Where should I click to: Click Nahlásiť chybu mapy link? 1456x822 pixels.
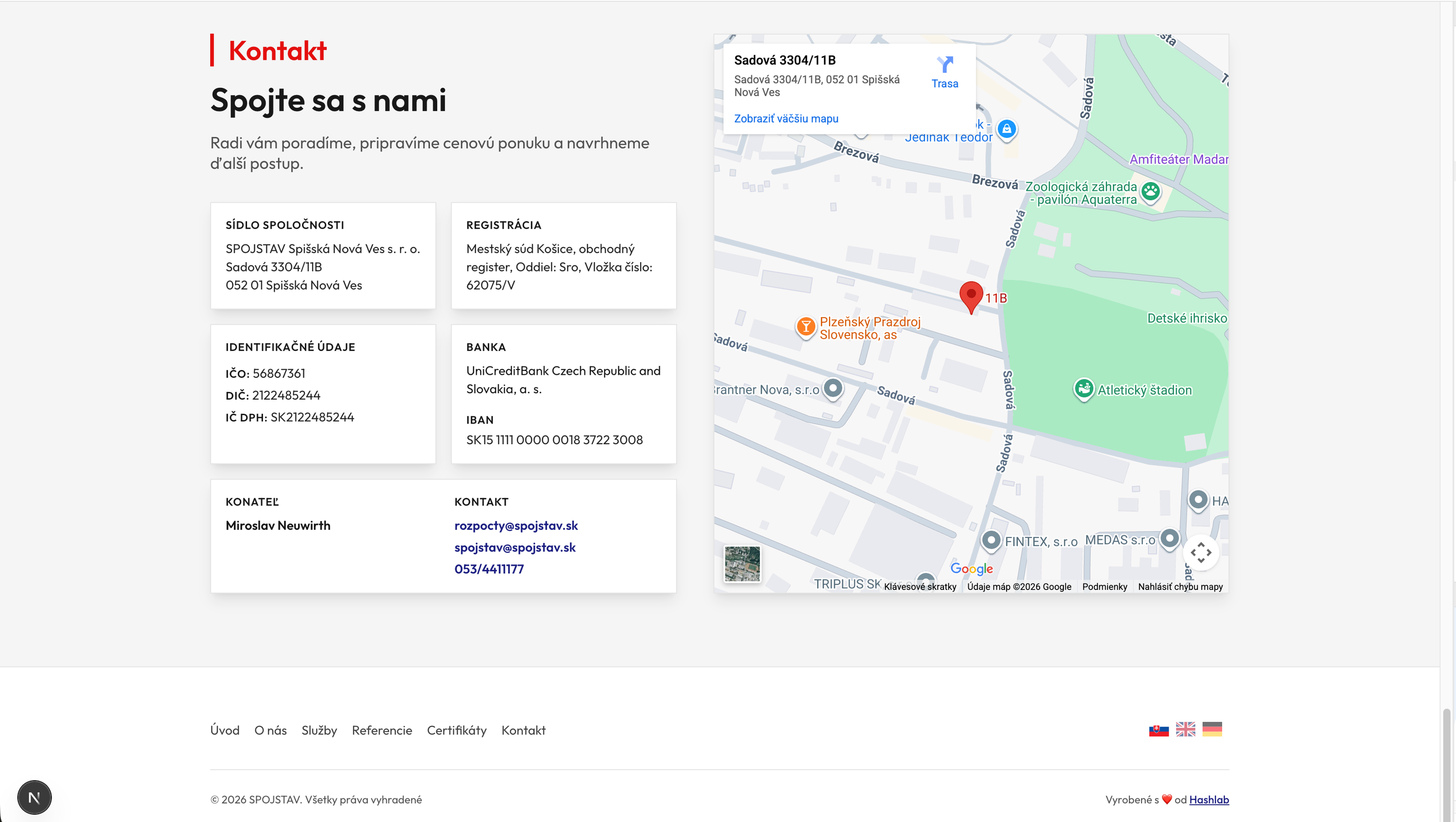(1180, 586)
